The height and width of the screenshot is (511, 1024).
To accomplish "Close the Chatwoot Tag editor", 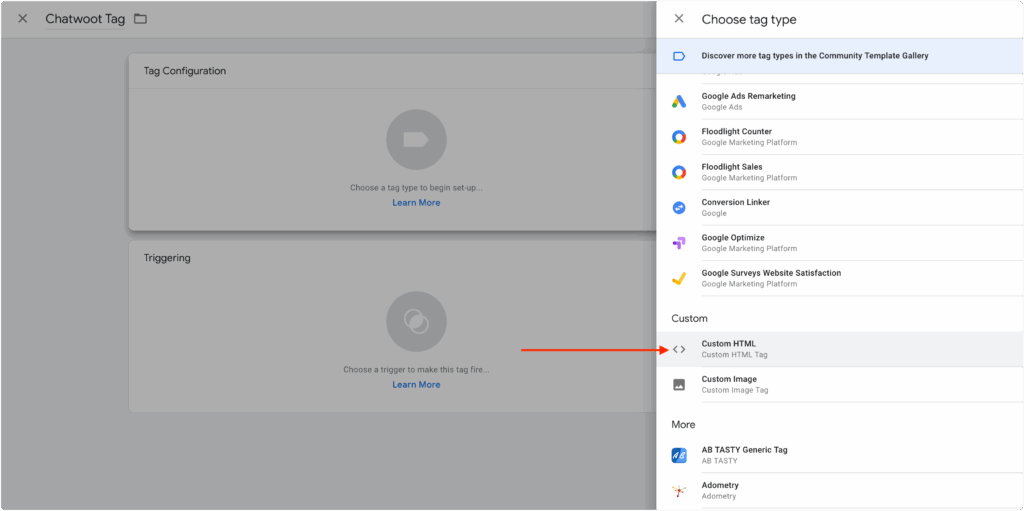I will (23, 18).
